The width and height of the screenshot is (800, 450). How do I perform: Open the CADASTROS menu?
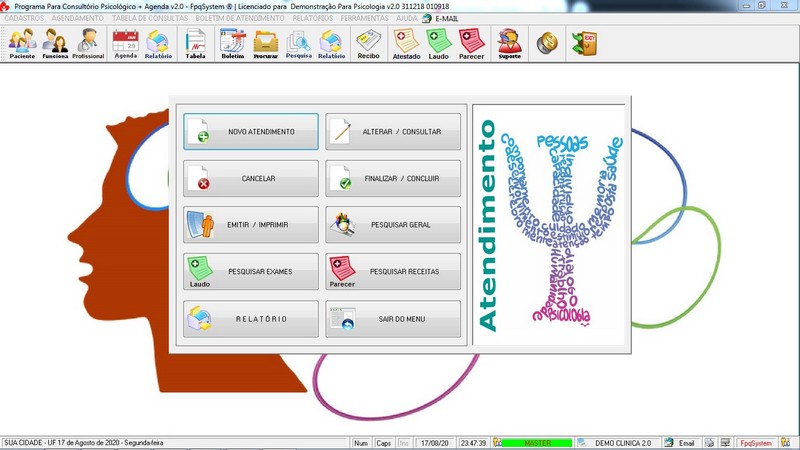(x=24, y=18)
